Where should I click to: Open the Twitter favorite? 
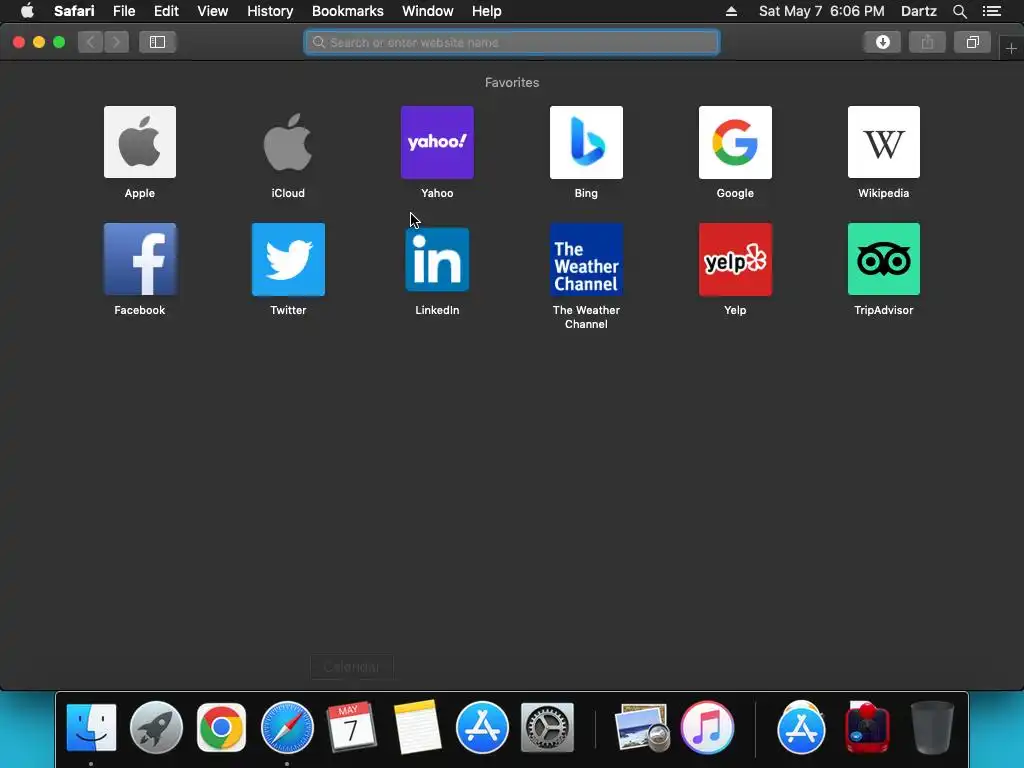coord(288,259)
